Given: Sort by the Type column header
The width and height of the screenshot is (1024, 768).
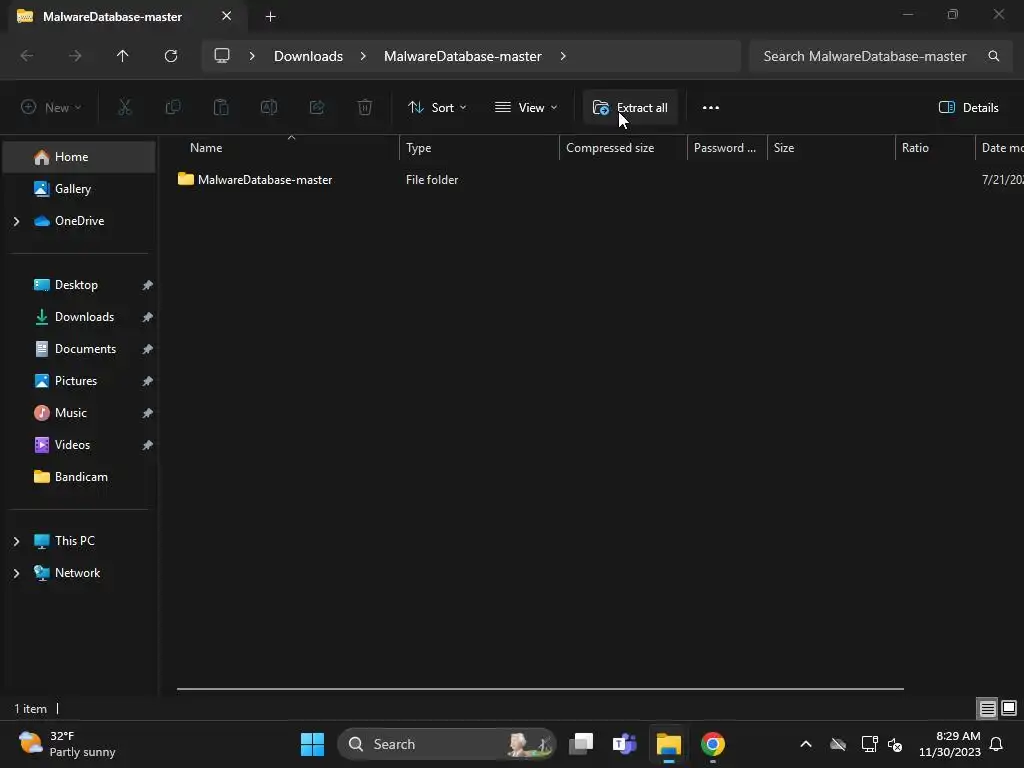Looking at the screenshot, I should (x=479, y=148).
